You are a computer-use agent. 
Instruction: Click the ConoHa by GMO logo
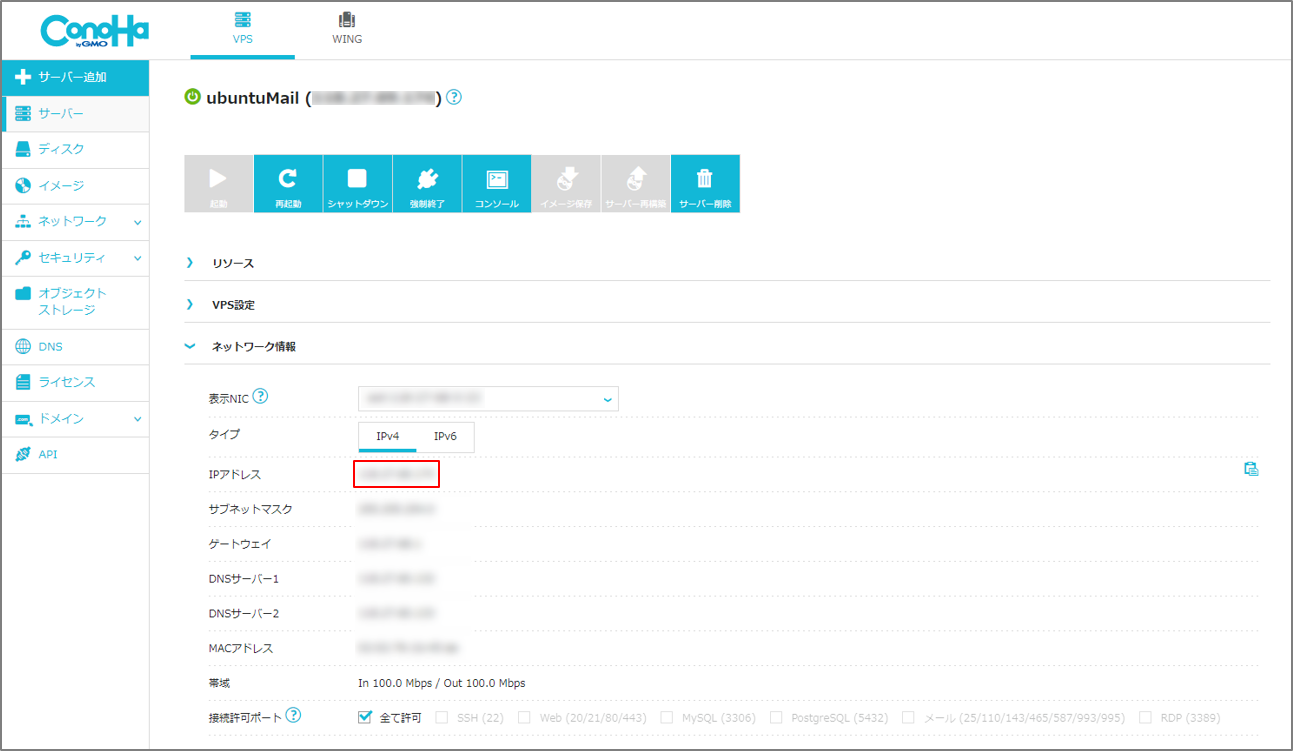pyautogui.click(x=94, y=31)
